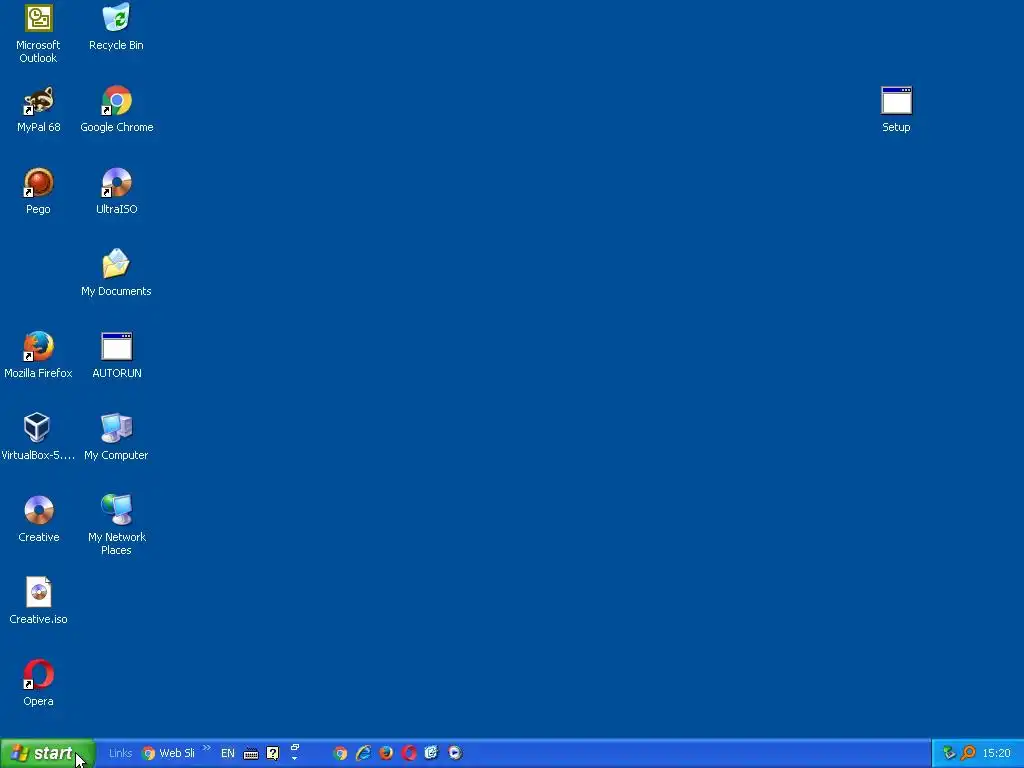Launch Firefox from Quick Launch bar

coord(386,753)
